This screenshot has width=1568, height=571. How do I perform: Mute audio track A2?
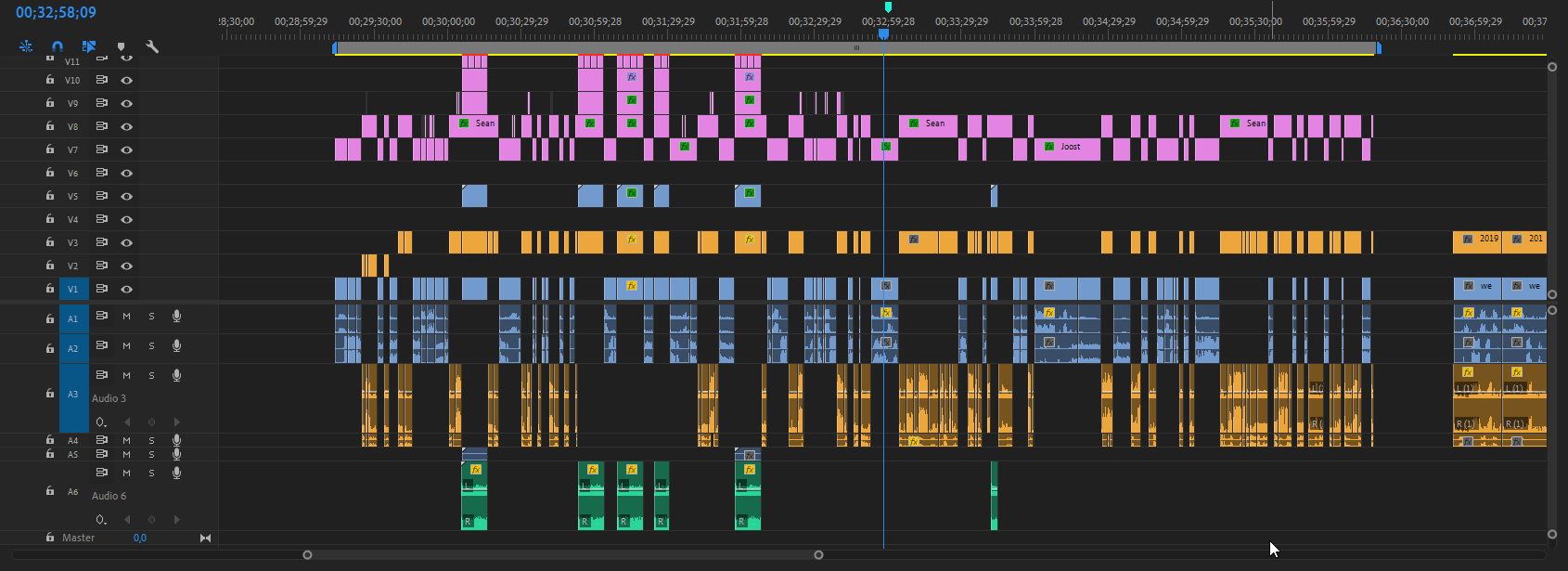[127, 346]
